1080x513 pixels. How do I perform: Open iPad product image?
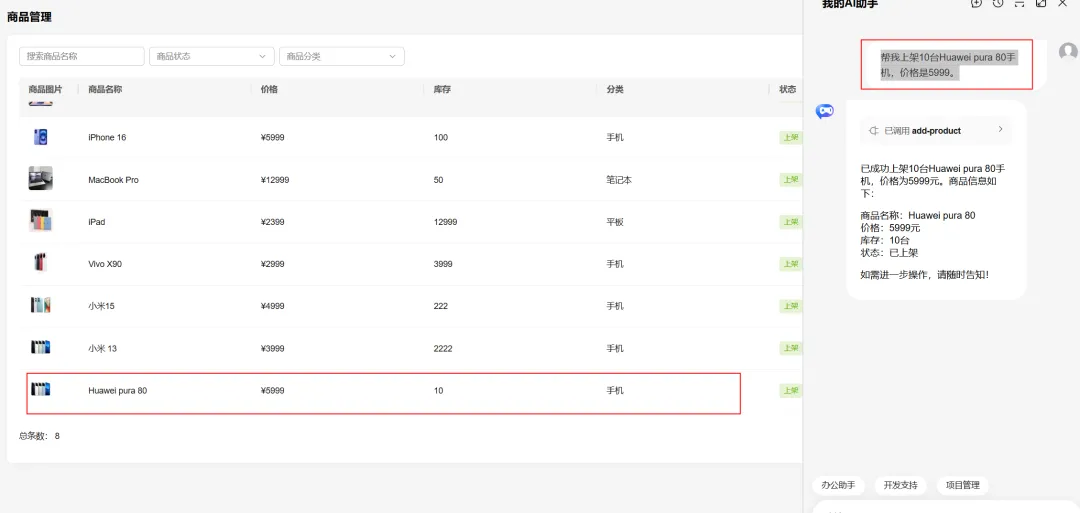[x=41, y=220]
